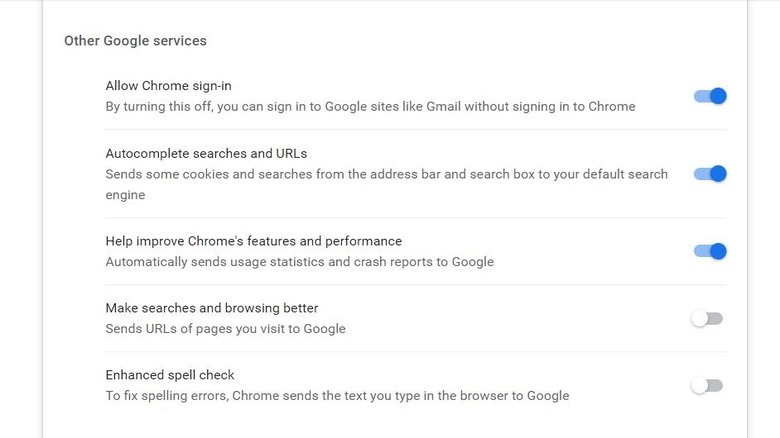780x438 pixels.
Task: Click the Gmail sign-in description text
Action: tap(370, 106)
